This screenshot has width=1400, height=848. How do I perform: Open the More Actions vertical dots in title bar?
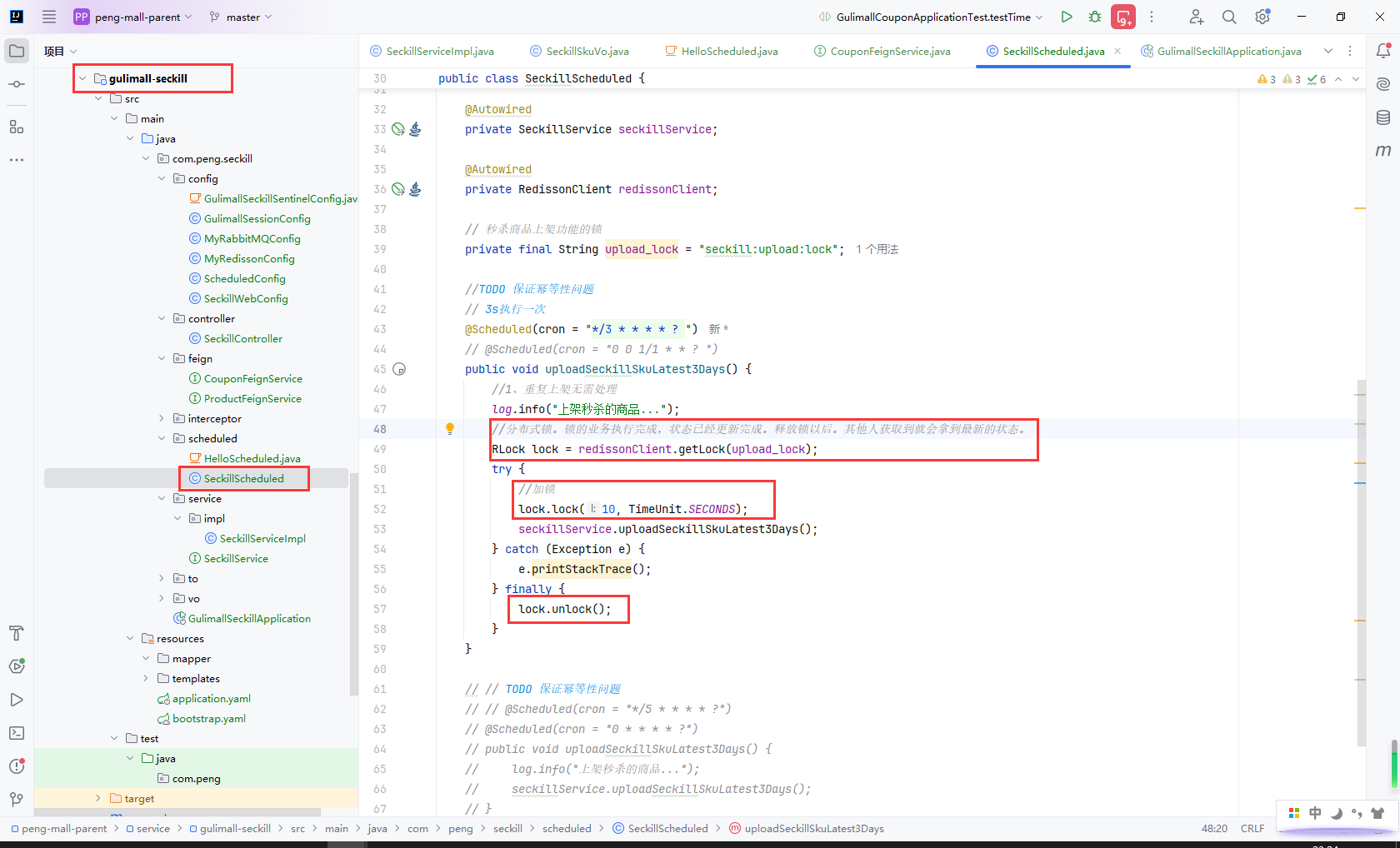pos(1152,17)
